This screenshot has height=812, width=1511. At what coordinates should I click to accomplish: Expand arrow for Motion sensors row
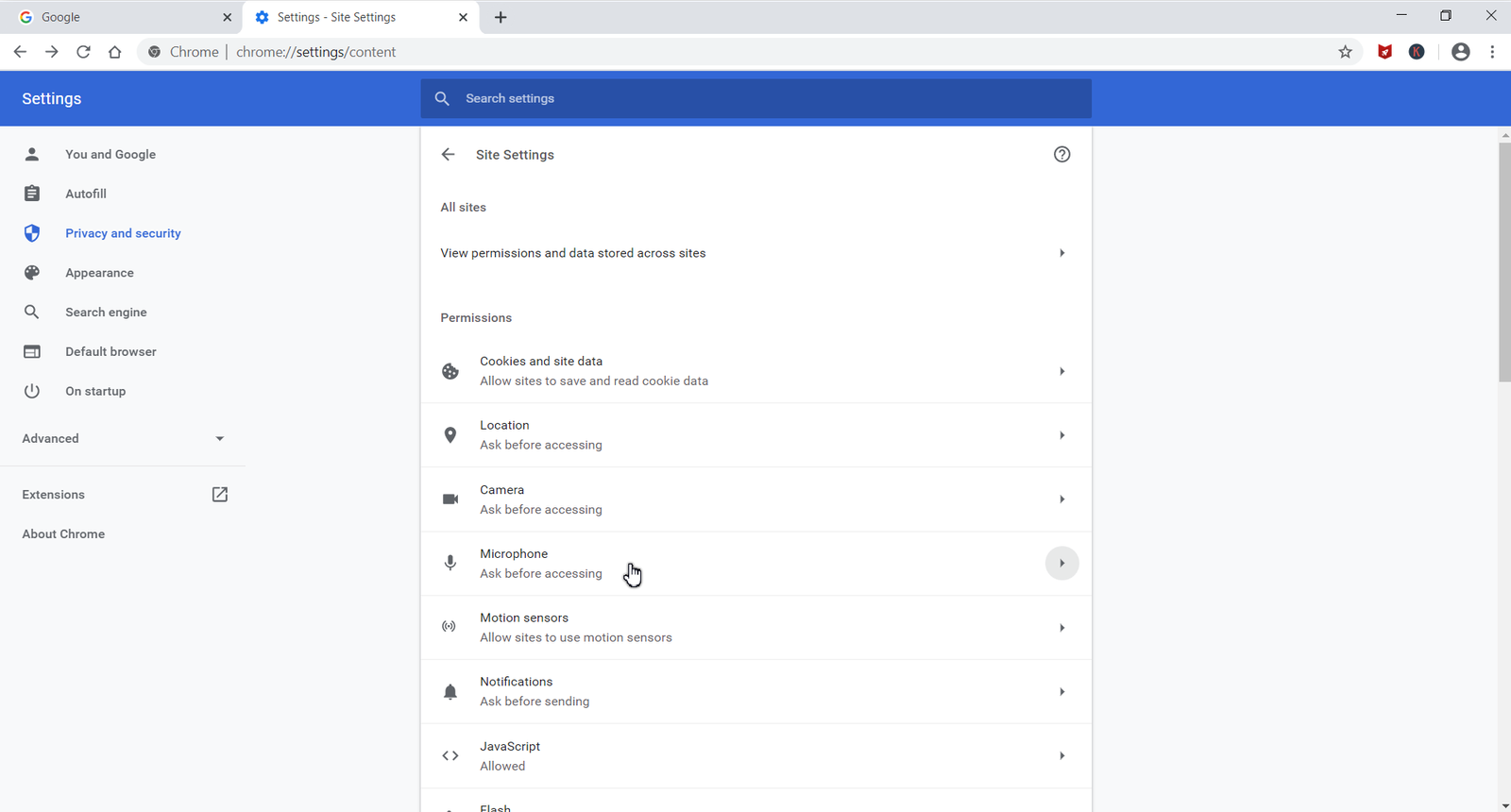(x=1062, y=628)
